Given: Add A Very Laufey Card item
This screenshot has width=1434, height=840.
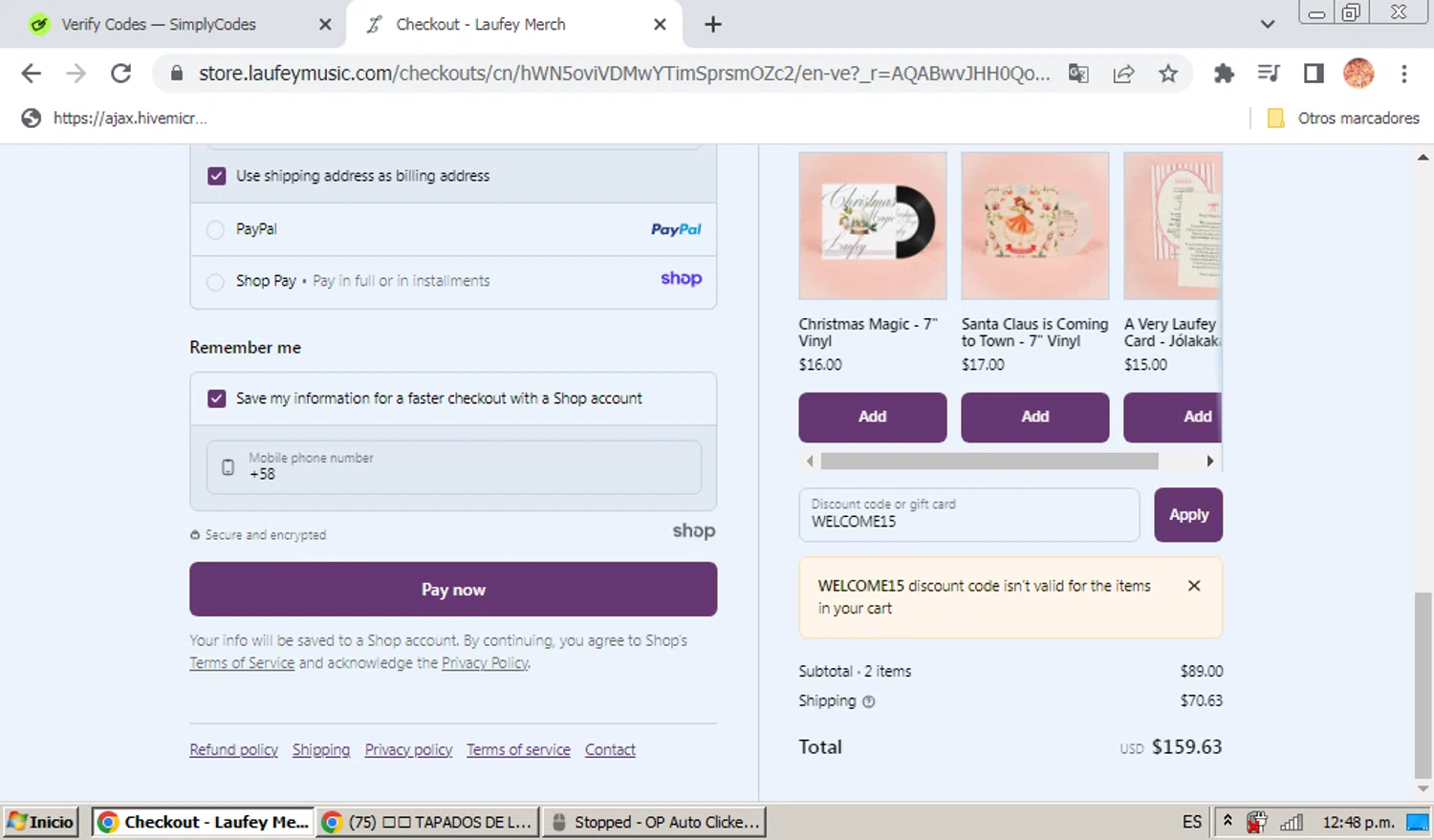Looking at the screenshot, I should [x=1173, y=417].
